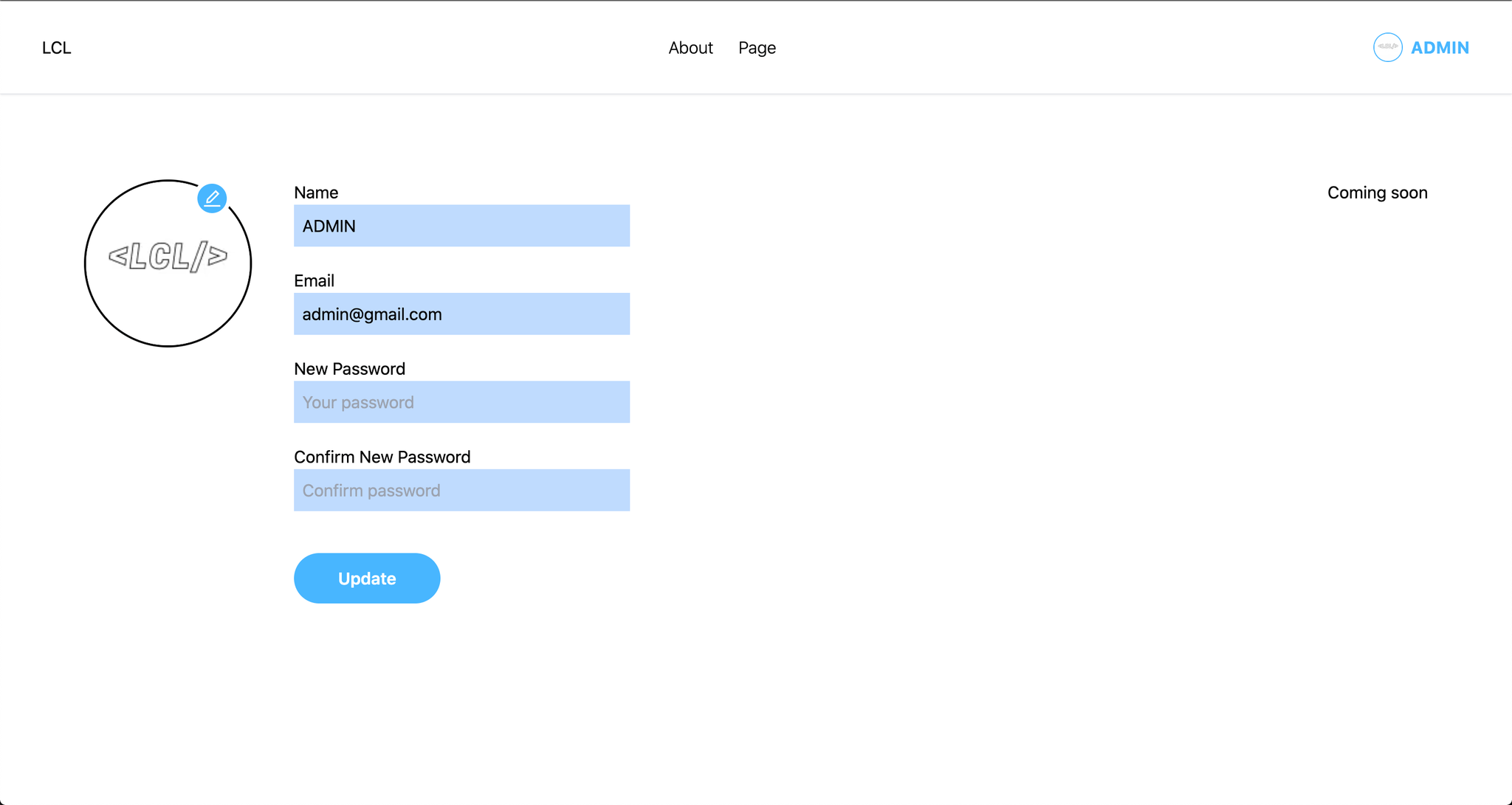Screen dimensions: 1512x805
Task: Click the About navigation menu item
Action: pos(690,47)
